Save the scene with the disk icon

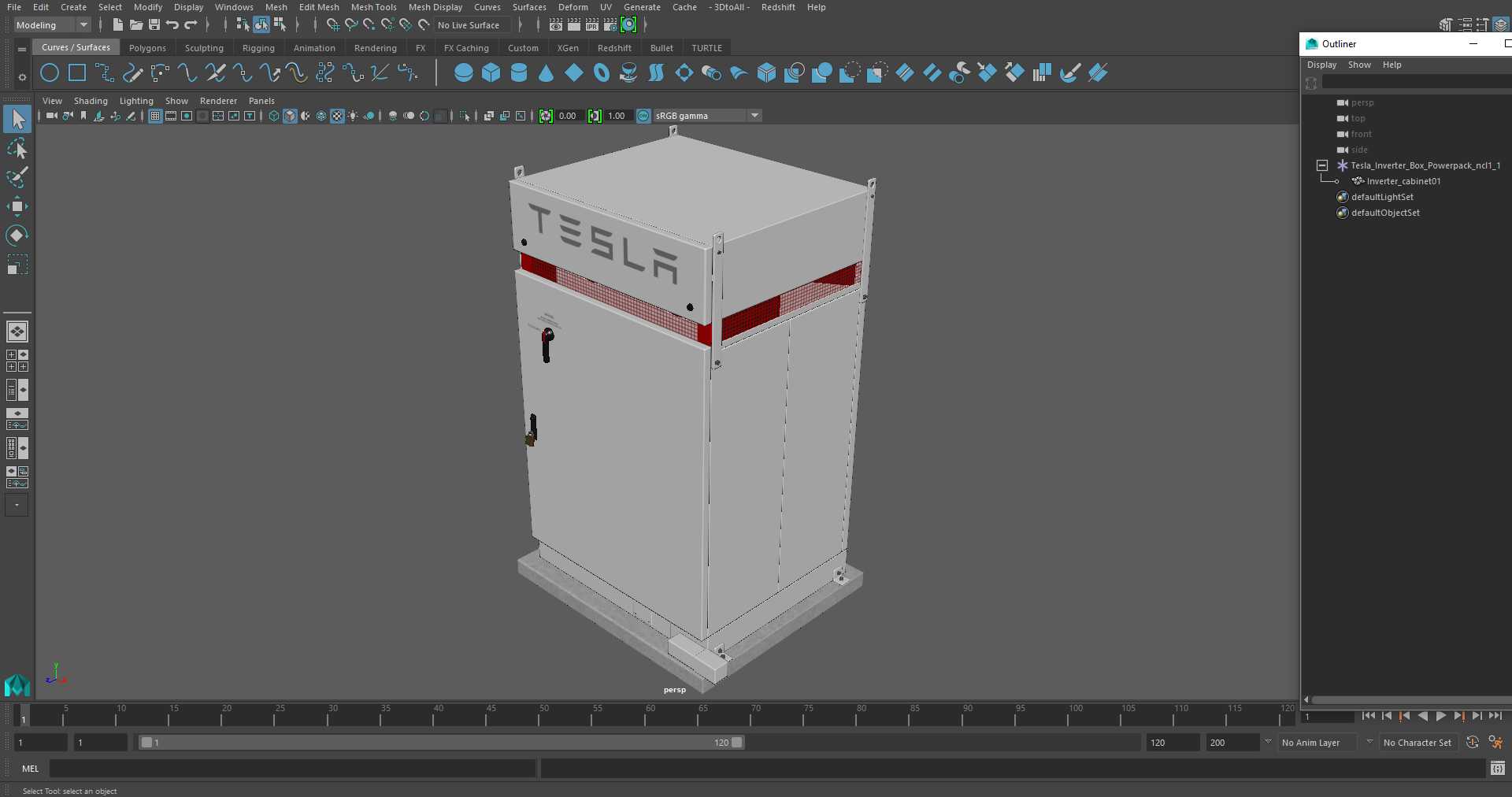click(154, 25)
